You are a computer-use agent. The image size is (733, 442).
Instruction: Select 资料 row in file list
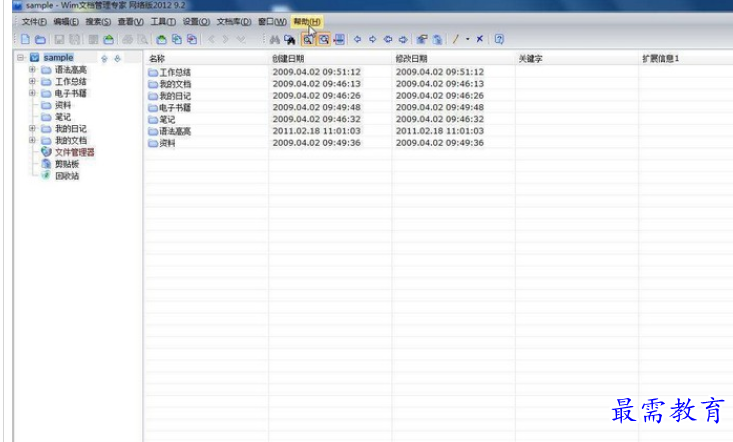point(167,143)
